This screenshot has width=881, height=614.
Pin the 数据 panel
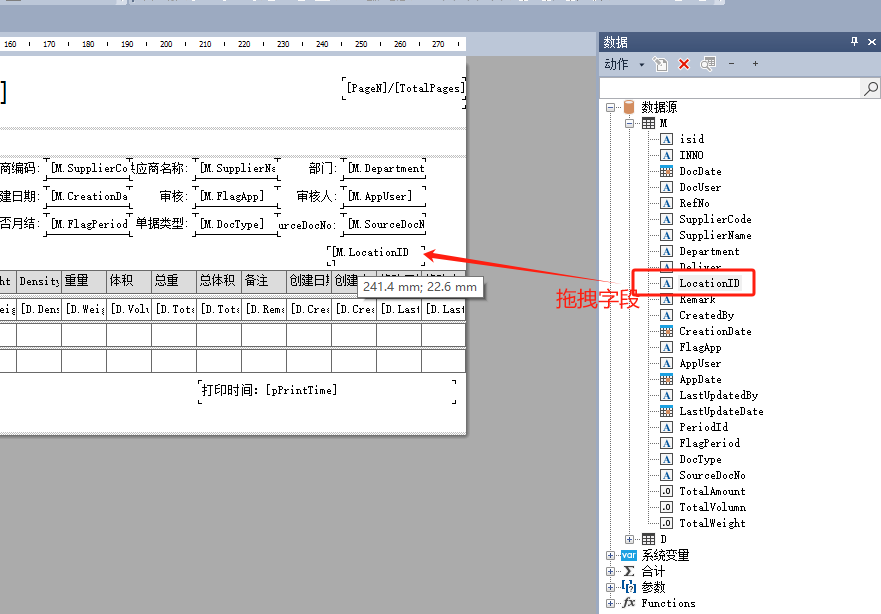(x=854, y=42)
